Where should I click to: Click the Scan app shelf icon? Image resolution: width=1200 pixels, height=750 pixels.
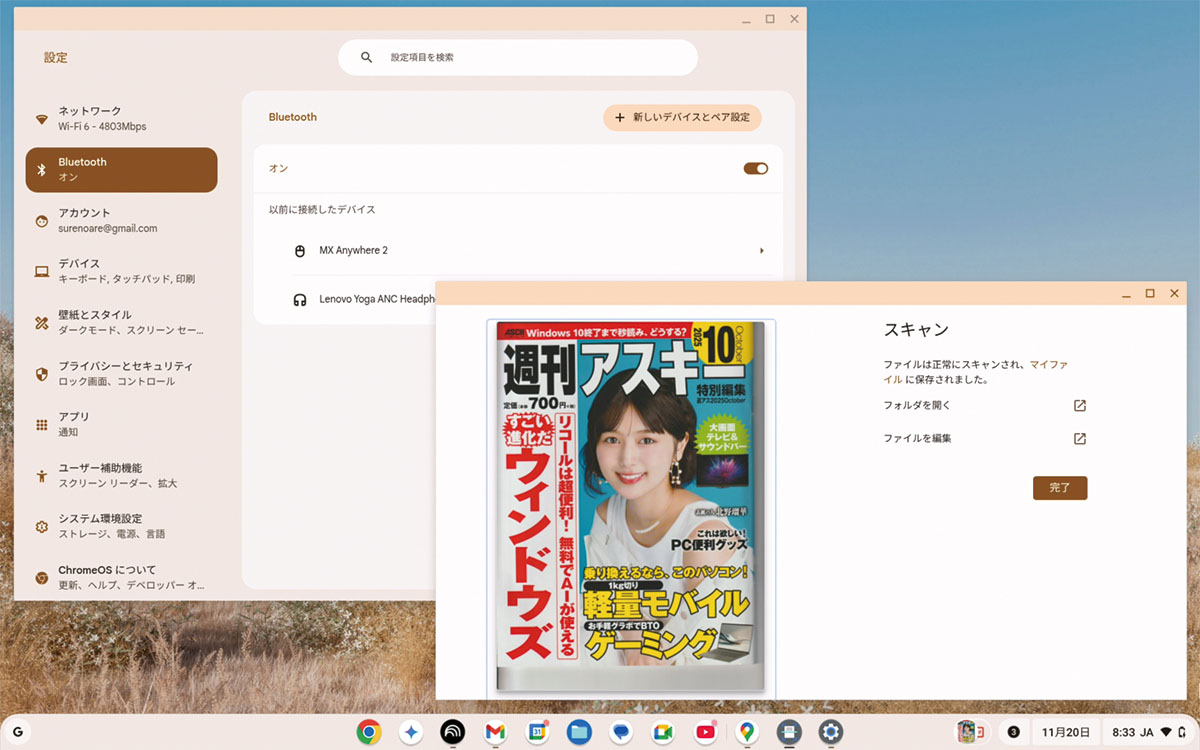[x=789, y=732]
